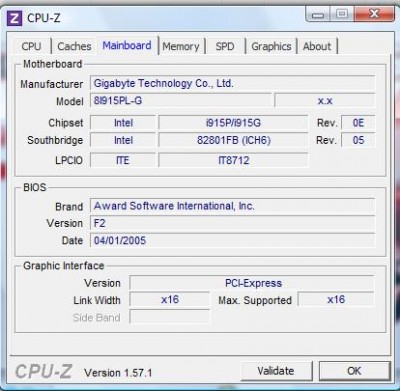Click BIOS brand Award Software International, Inc.
The height and width of the screenshot is (391, 400).
click(232, 206)
